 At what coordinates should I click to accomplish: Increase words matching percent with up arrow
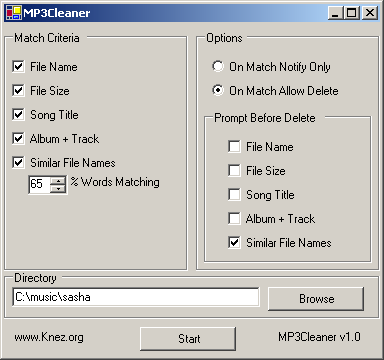click(58, 181)
